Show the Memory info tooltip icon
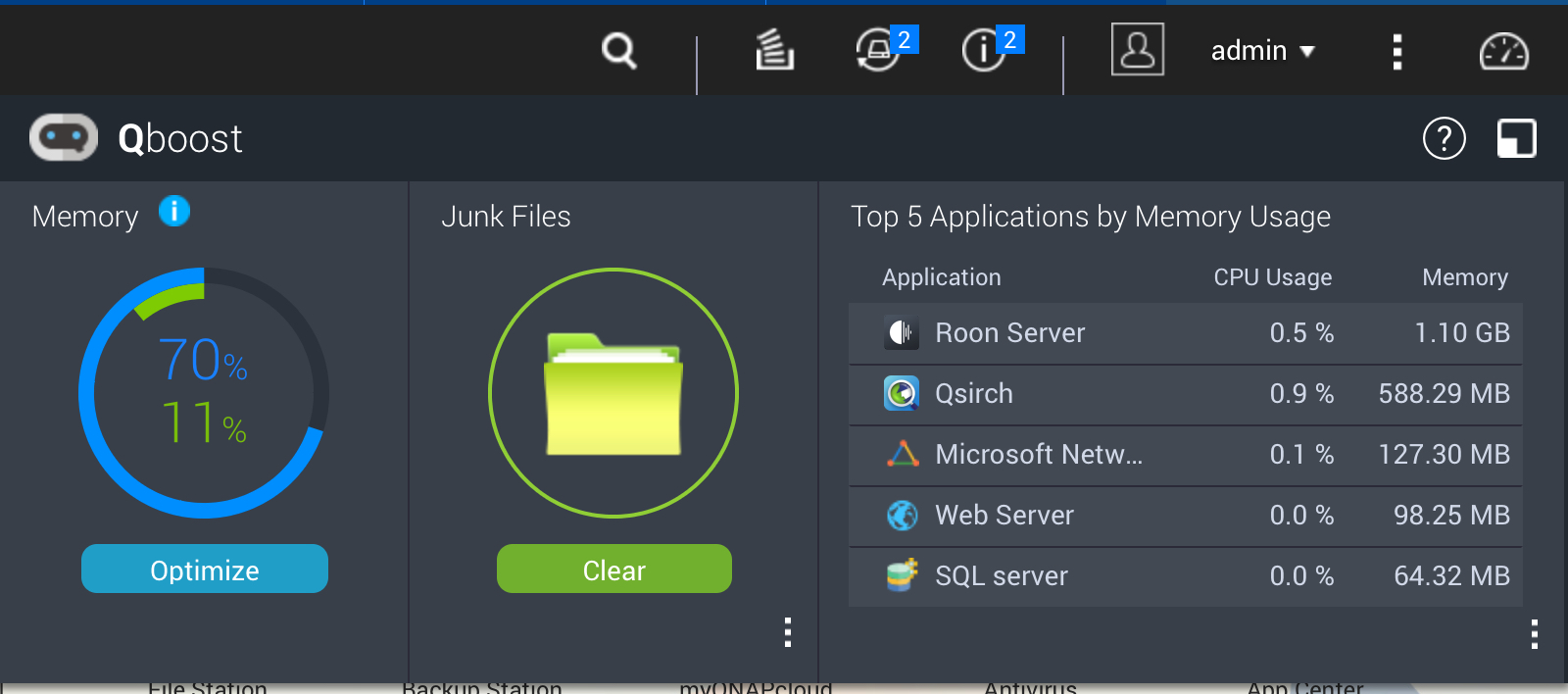The height and width of the screenshot is (694, 1568). 174,211
